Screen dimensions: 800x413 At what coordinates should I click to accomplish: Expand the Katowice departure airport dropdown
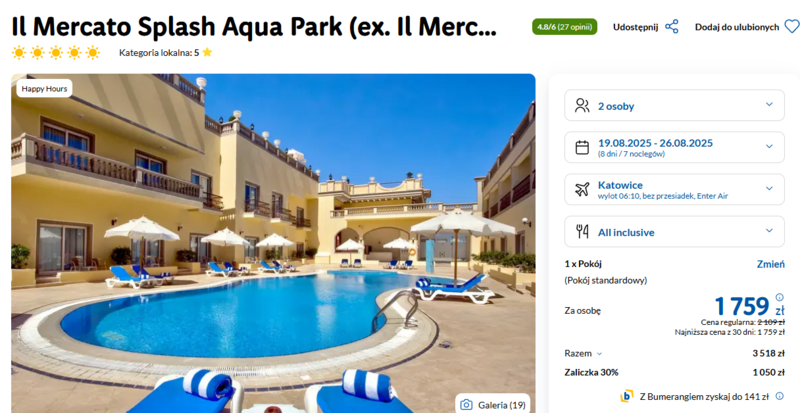(674, 189)
